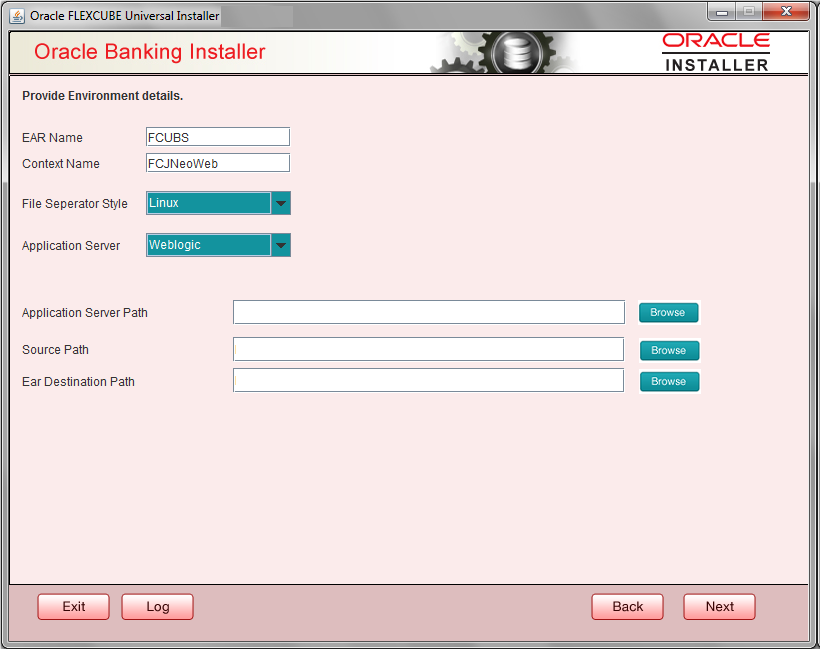Click the 'Provide Environment details.' heading
Image resolution: width=820 pixels, height=649 pixels.
click(x=102, y=96)
